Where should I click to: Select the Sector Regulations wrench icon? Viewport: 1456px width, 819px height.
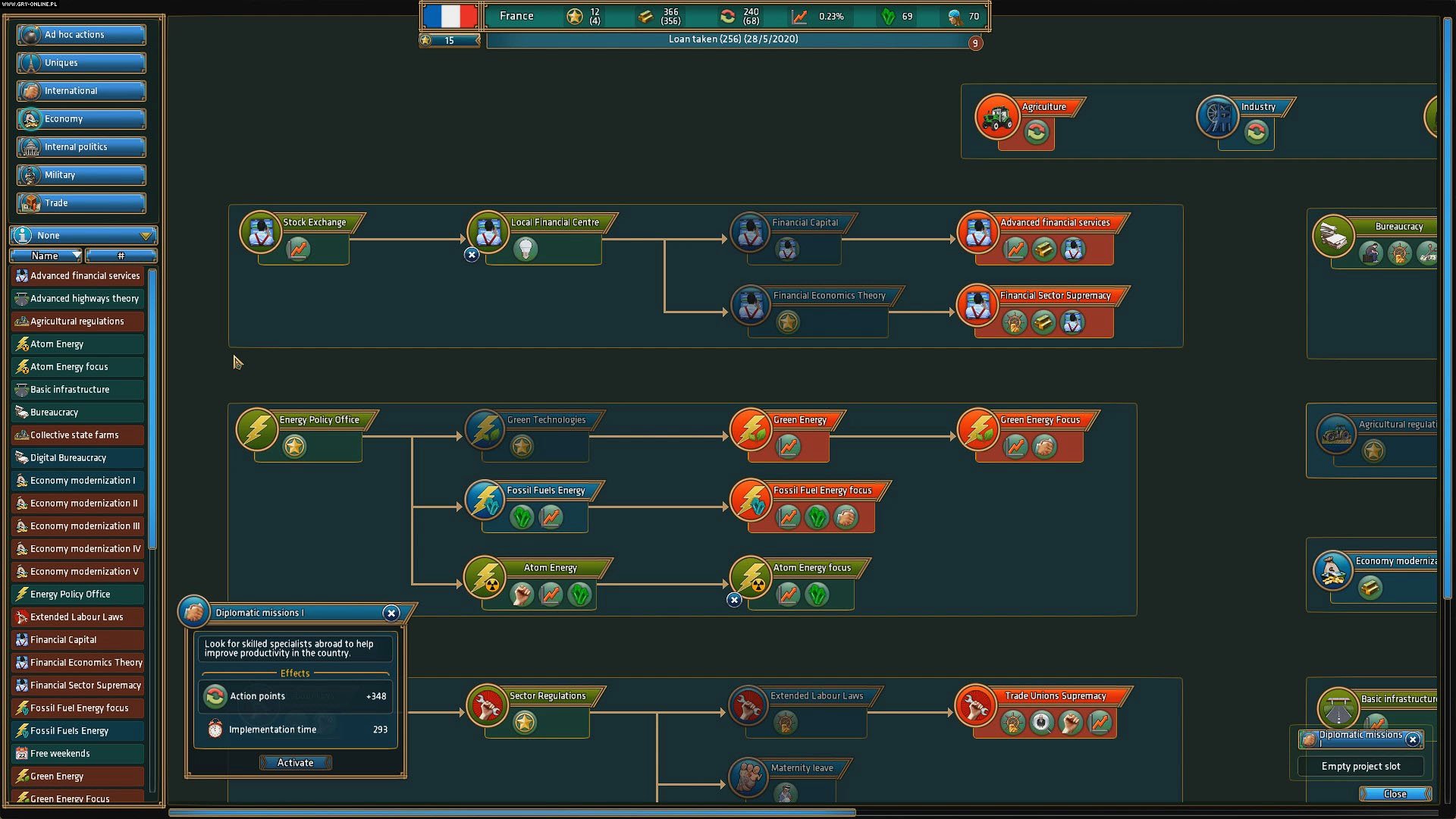[487, 705]
